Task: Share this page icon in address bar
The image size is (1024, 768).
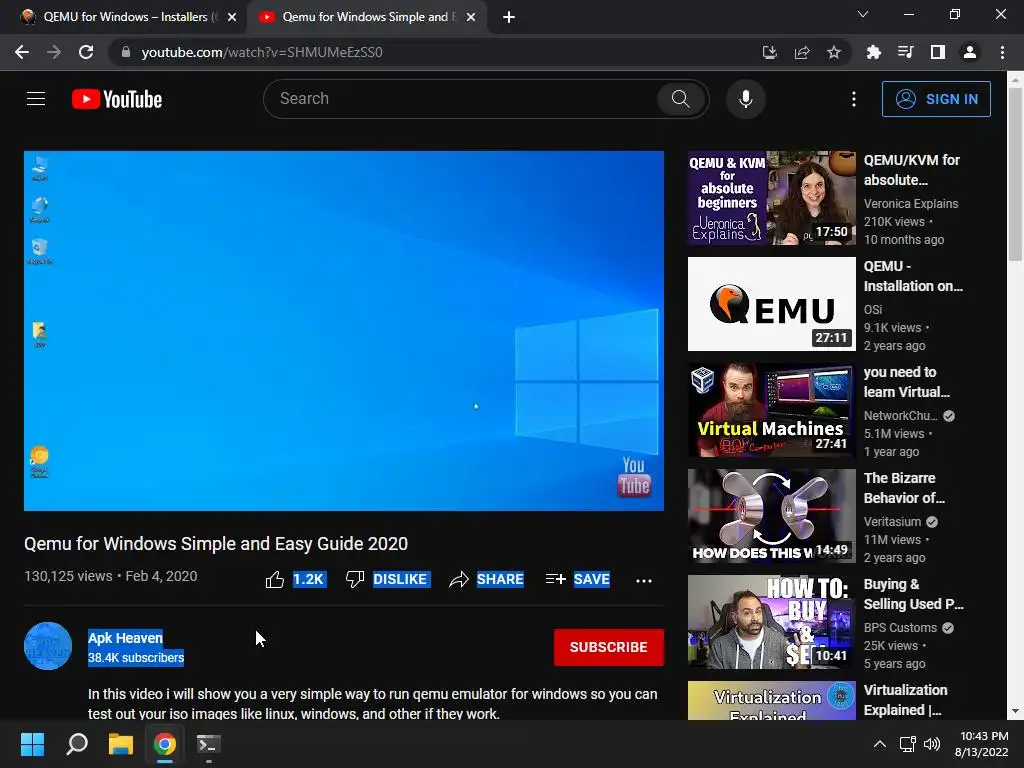Action: 802,52
